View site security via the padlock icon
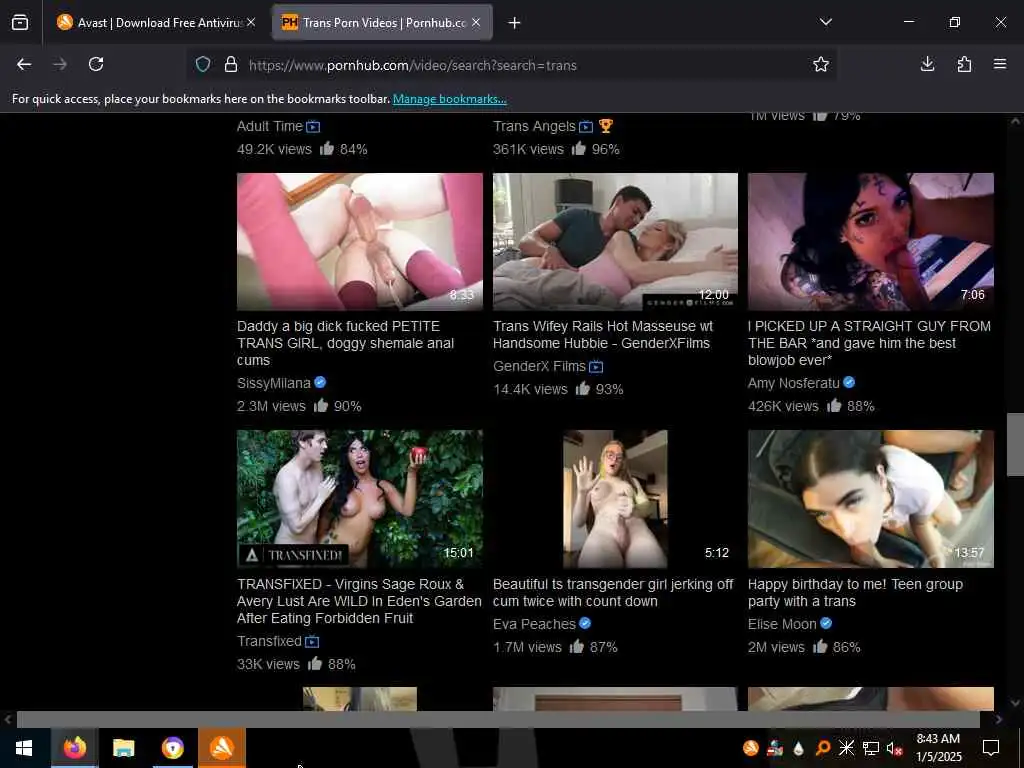Viewport: 1024px width, 768px height. [x=231, y=65]
